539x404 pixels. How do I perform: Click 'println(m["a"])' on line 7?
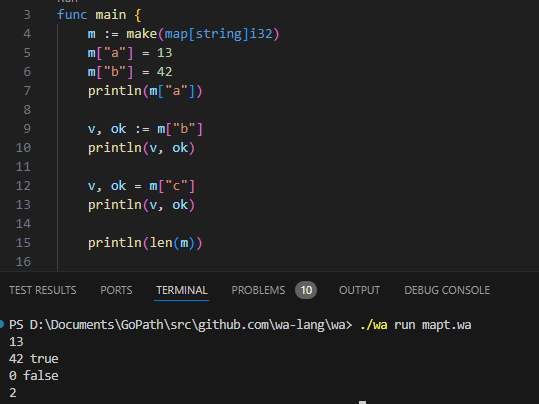point(145,91)
